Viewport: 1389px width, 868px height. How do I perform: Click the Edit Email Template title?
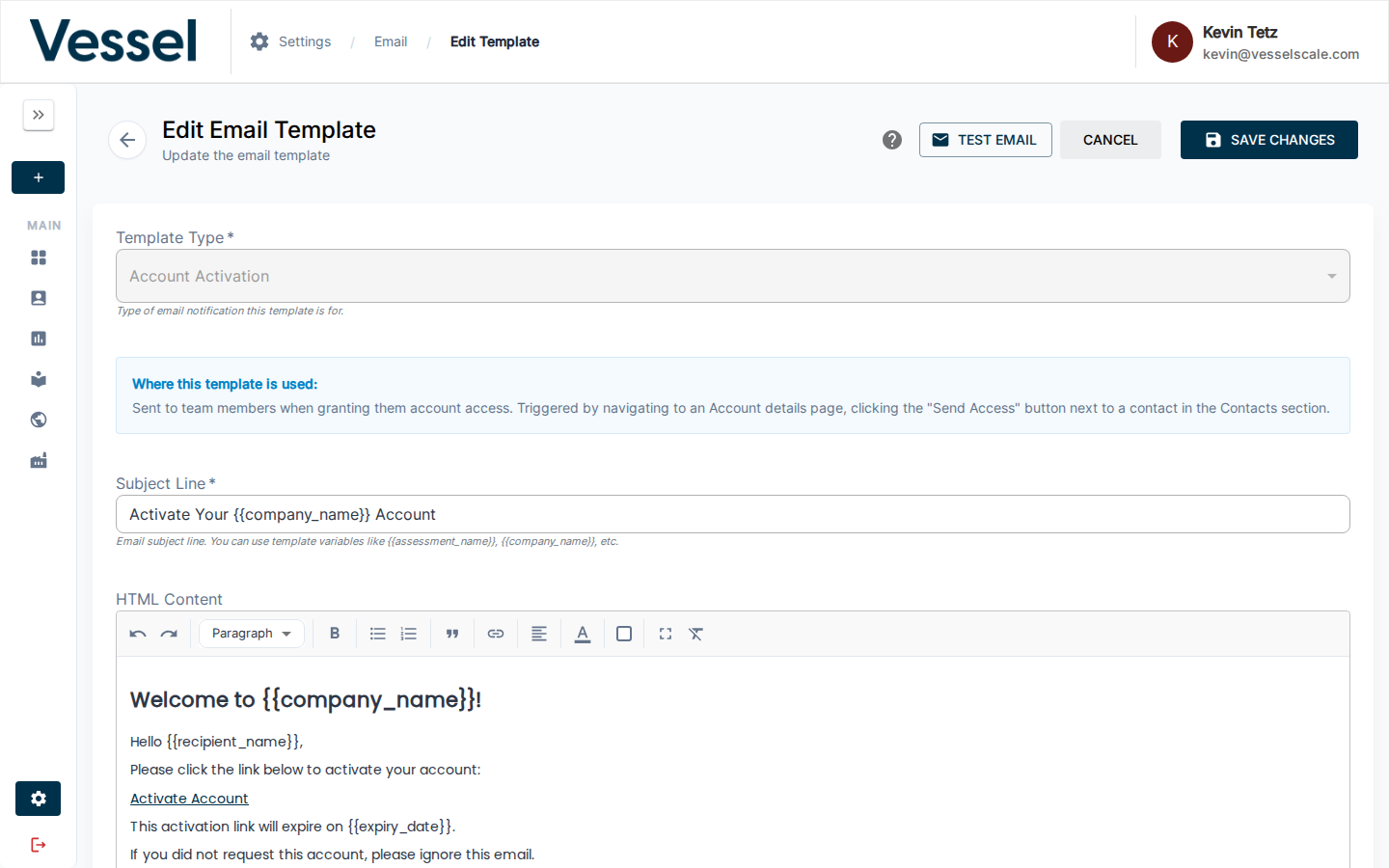[x=269, y=130]
